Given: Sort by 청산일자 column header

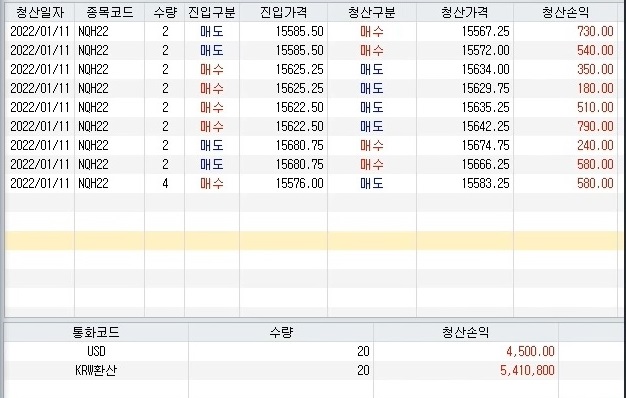Looking at the screenshot, I should 40,12.
